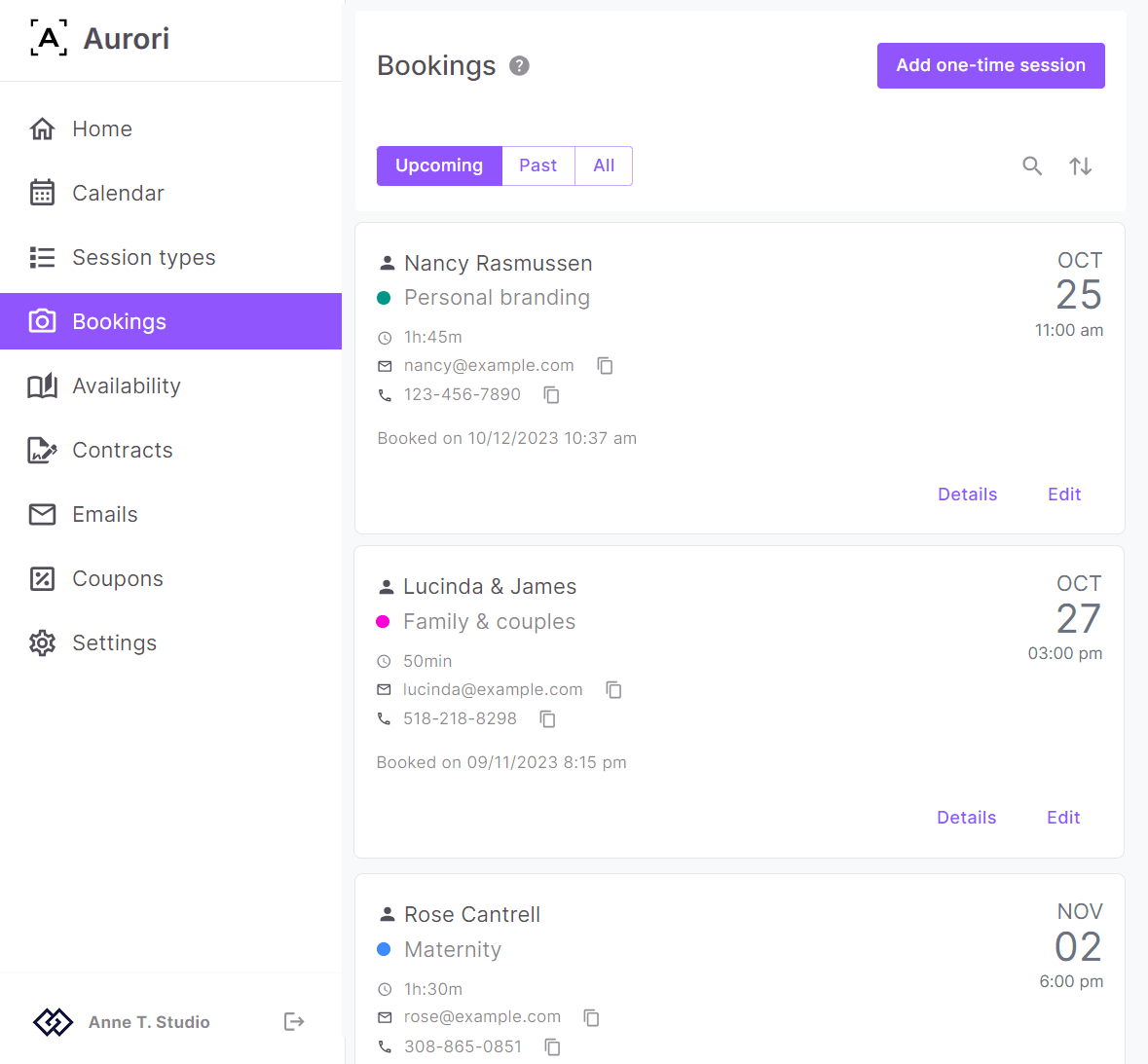
Task: Click the search bookings magnifier icon
Action: 1032,166
